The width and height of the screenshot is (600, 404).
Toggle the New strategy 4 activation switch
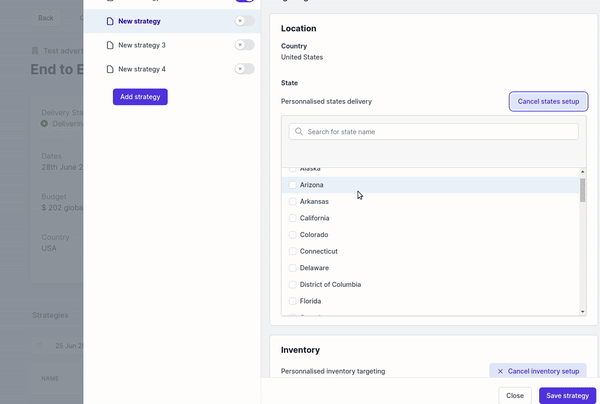click(245, 69)
